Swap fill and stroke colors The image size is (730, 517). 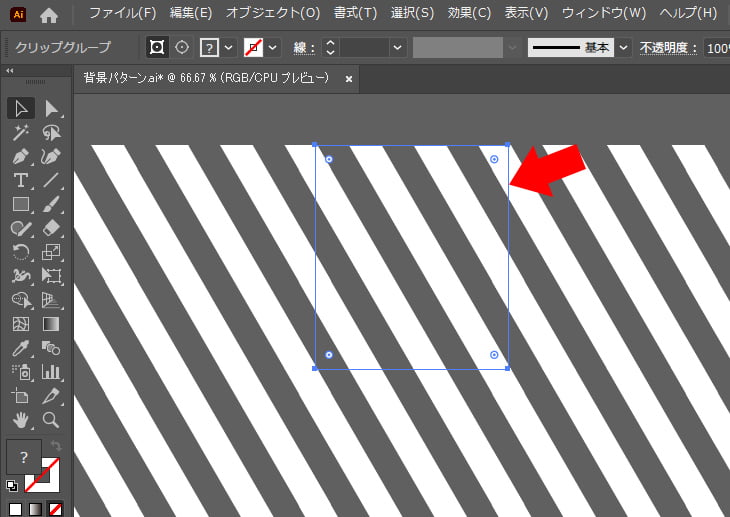coord(56,445)
